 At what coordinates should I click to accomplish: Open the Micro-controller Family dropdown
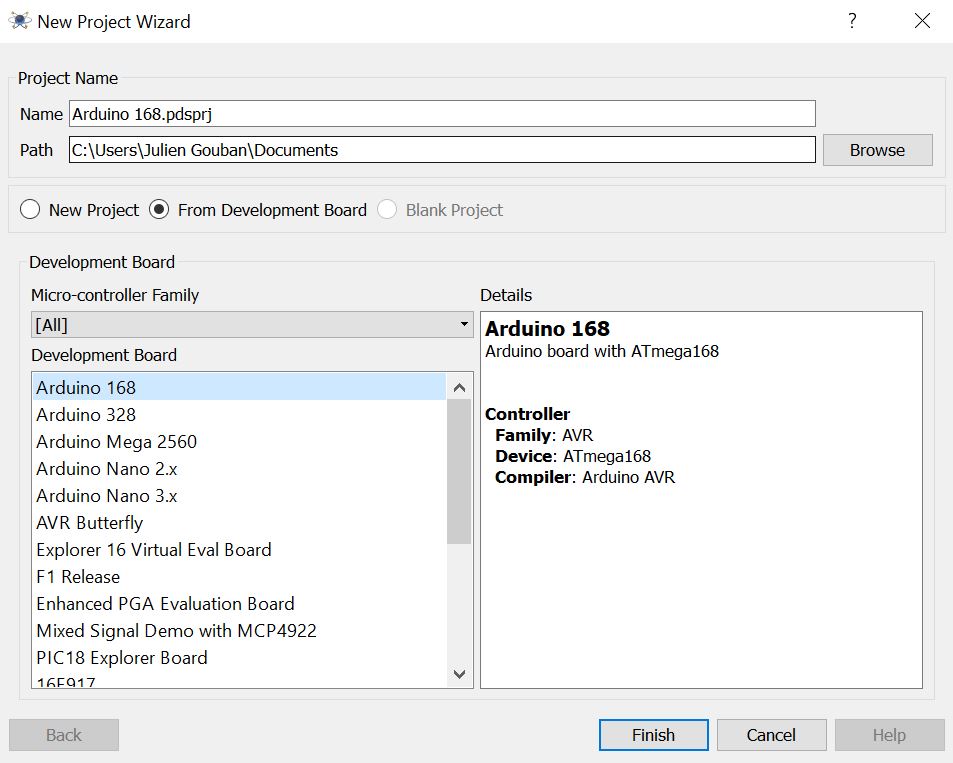coord(252,324)
